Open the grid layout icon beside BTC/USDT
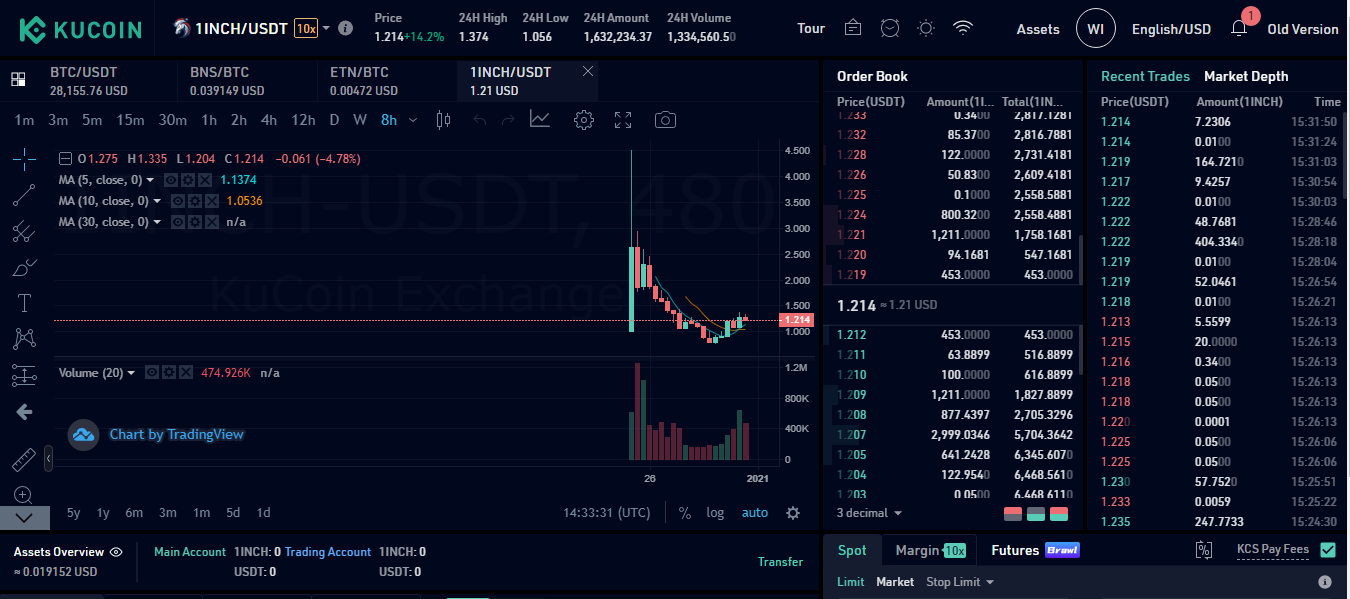 (18, 80)
